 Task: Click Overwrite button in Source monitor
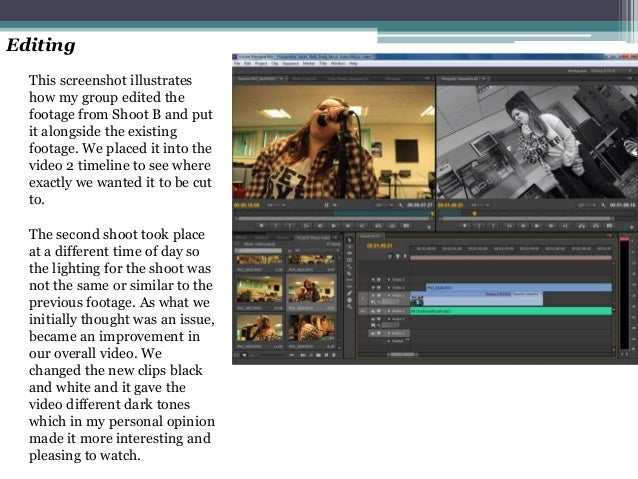click(x=392, y=225)
